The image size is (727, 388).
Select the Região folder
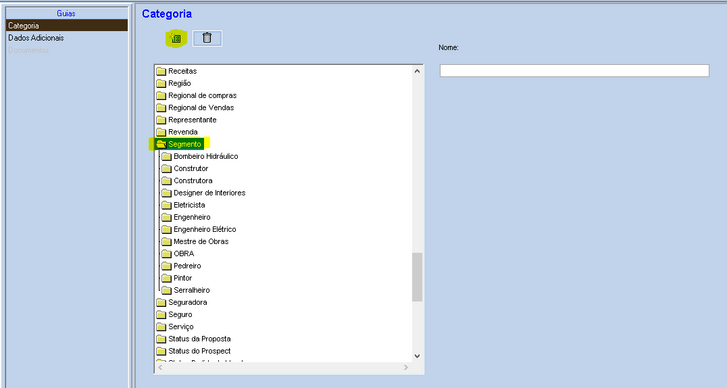179,83
